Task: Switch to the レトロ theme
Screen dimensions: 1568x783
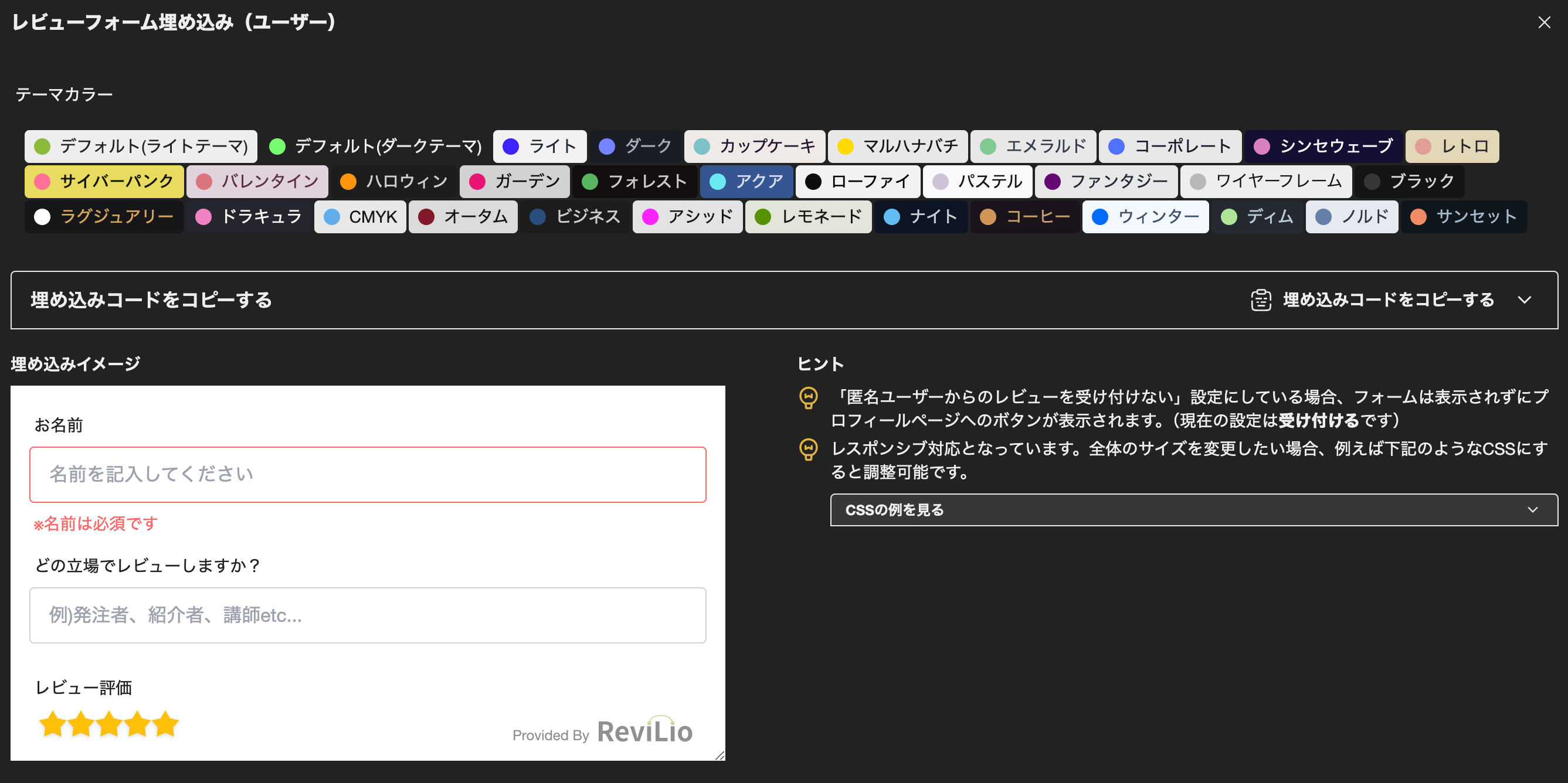Action: pyautogui.click(x=1452, y=146)
